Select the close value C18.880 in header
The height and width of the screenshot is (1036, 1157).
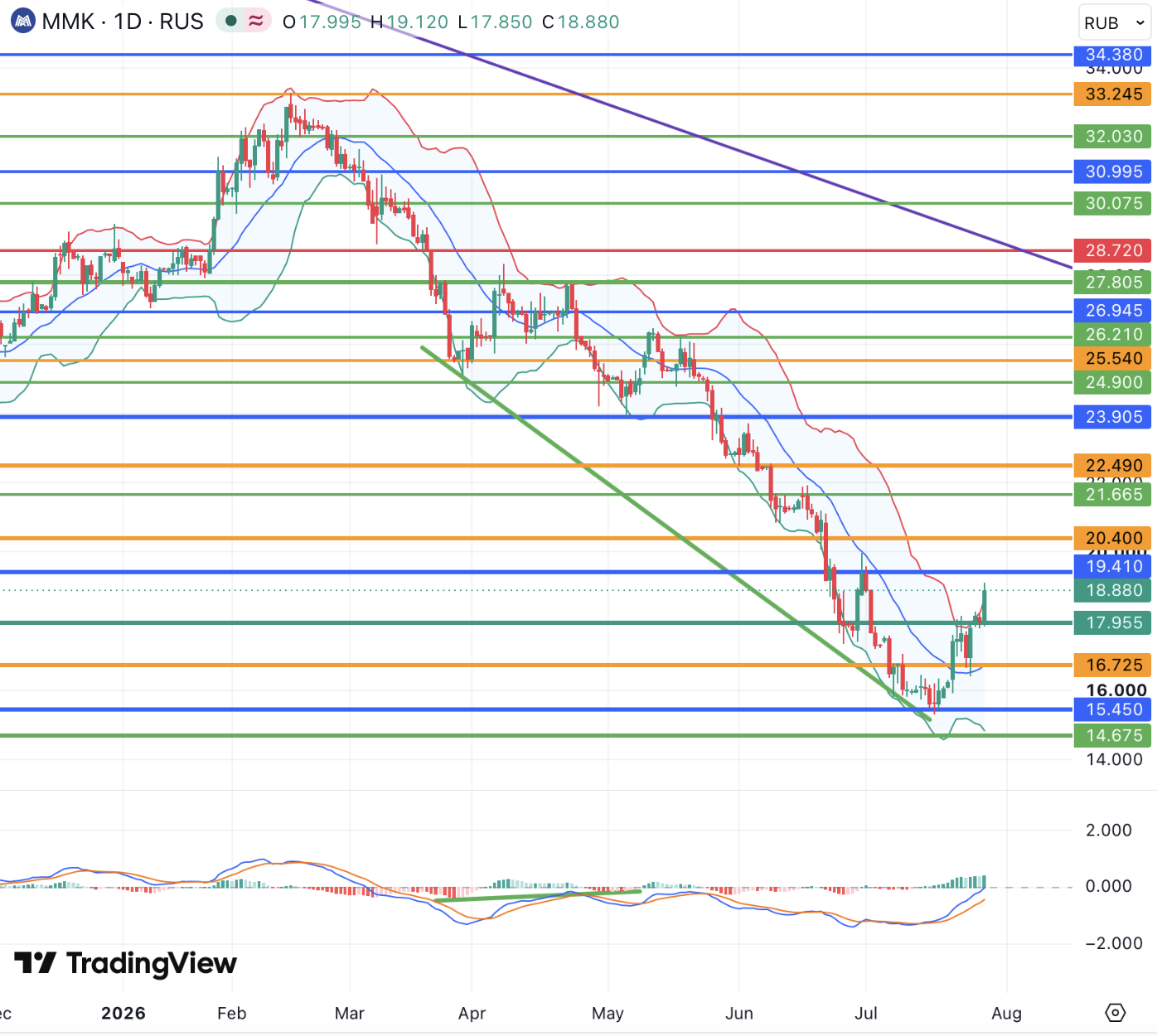581,22
